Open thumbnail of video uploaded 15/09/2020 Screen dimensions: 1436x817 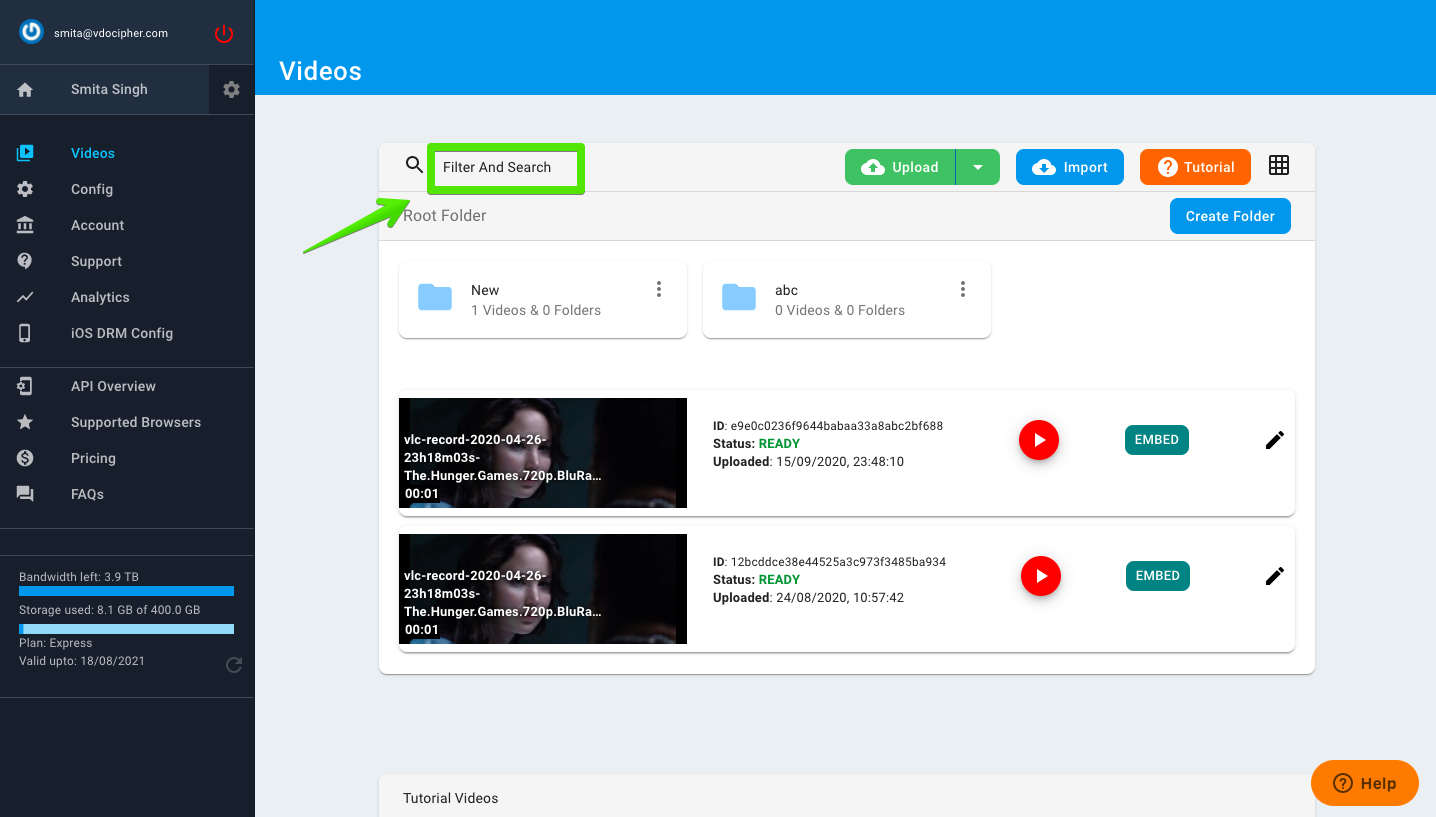pyautogui.click(x=543, y=453)
